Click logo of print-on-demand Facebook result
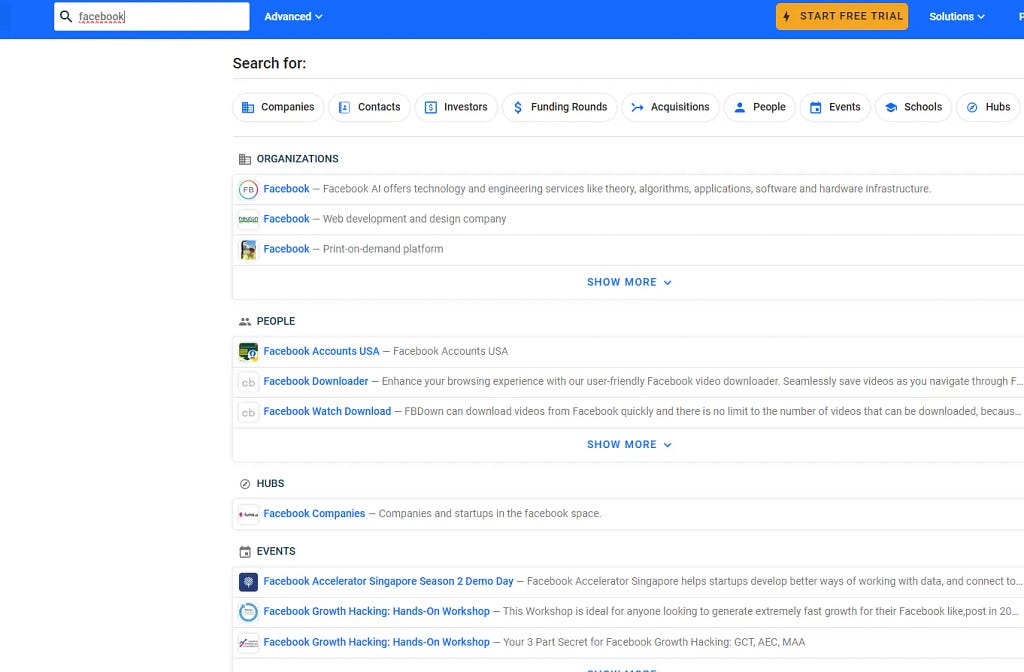 (x=248, y=249)
